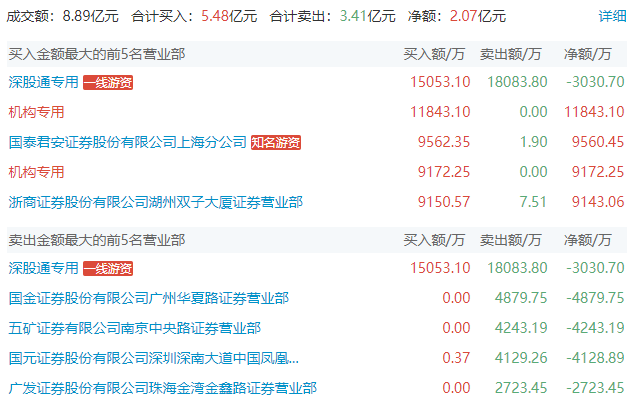Select buy amount 11843.10 for 机构专用

(440, 112)
